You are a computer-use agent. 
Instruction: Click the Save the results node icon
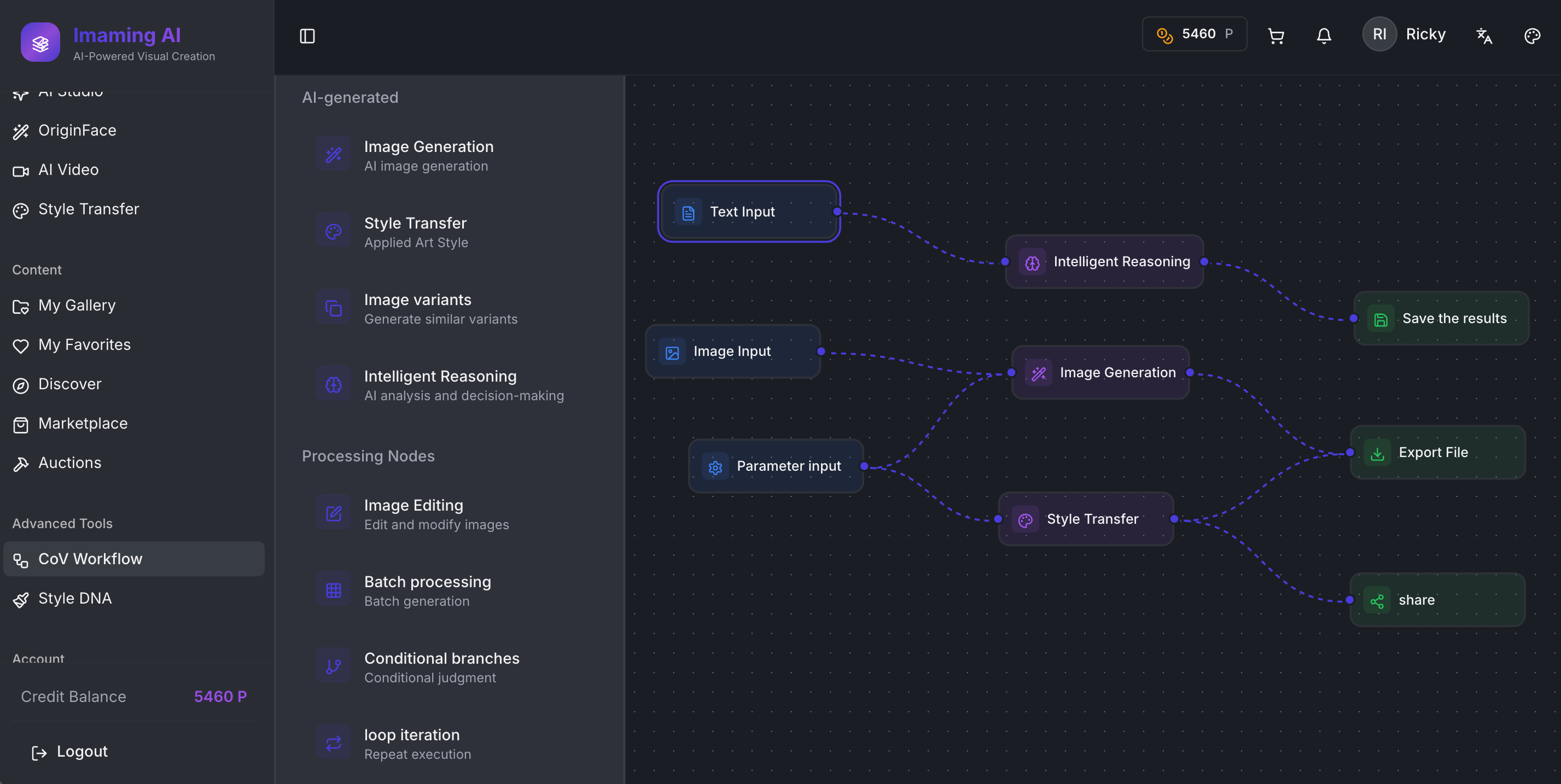coord(1380,319)
